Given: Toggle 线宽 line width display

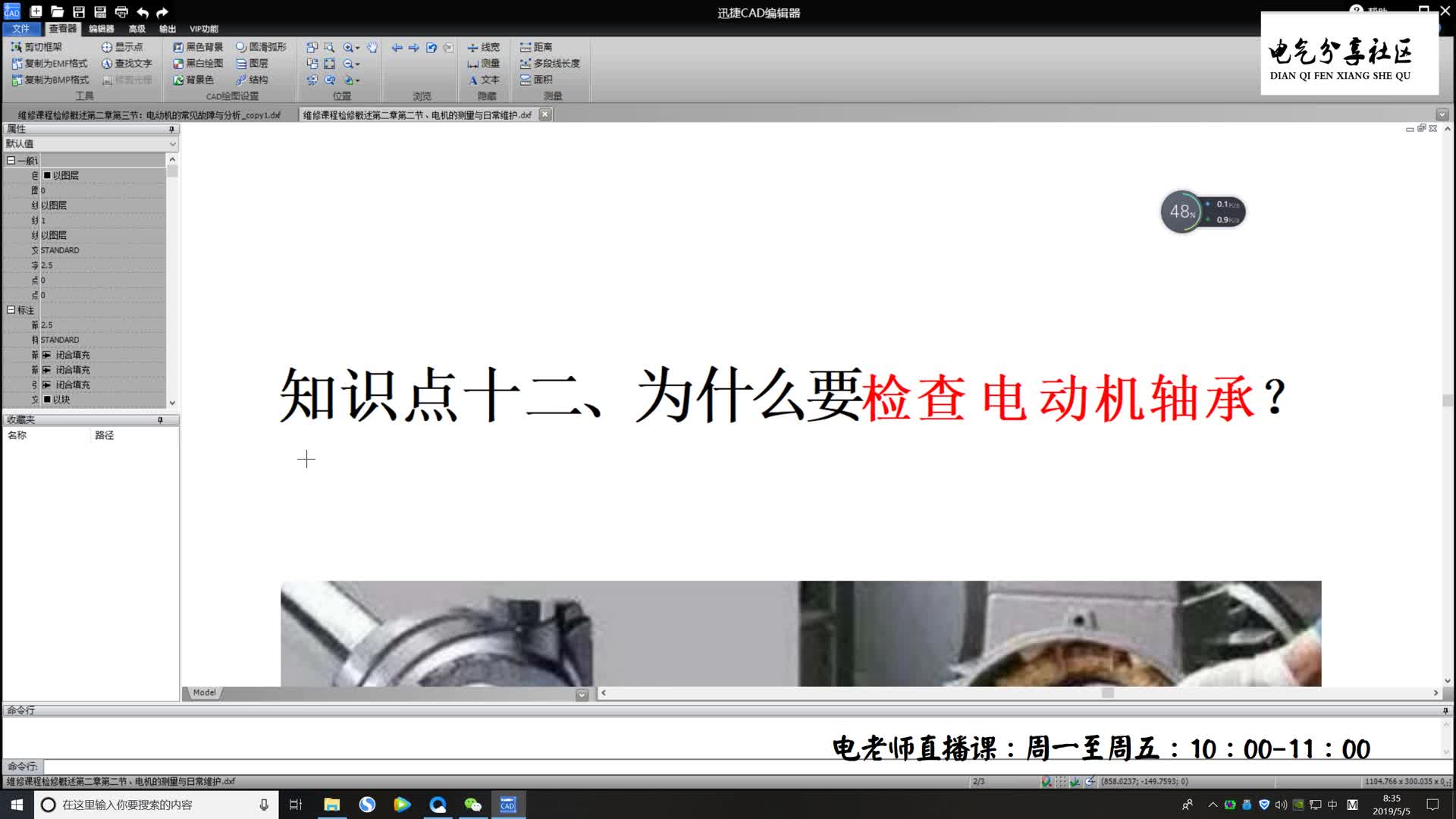Looking at the screenshot, I should pyautogui.click(x=483, y=47).
